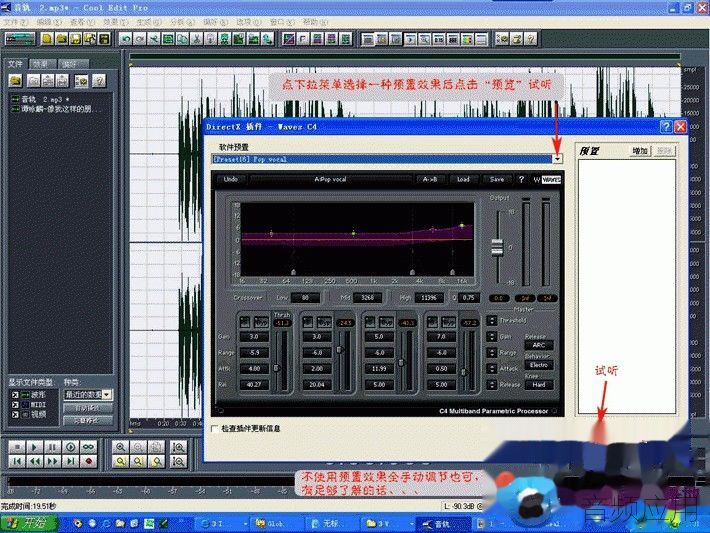Toggle the 视频 video file type checkbox
The width and height of the screenshot is (710, 533).
[x=15, y=415]
